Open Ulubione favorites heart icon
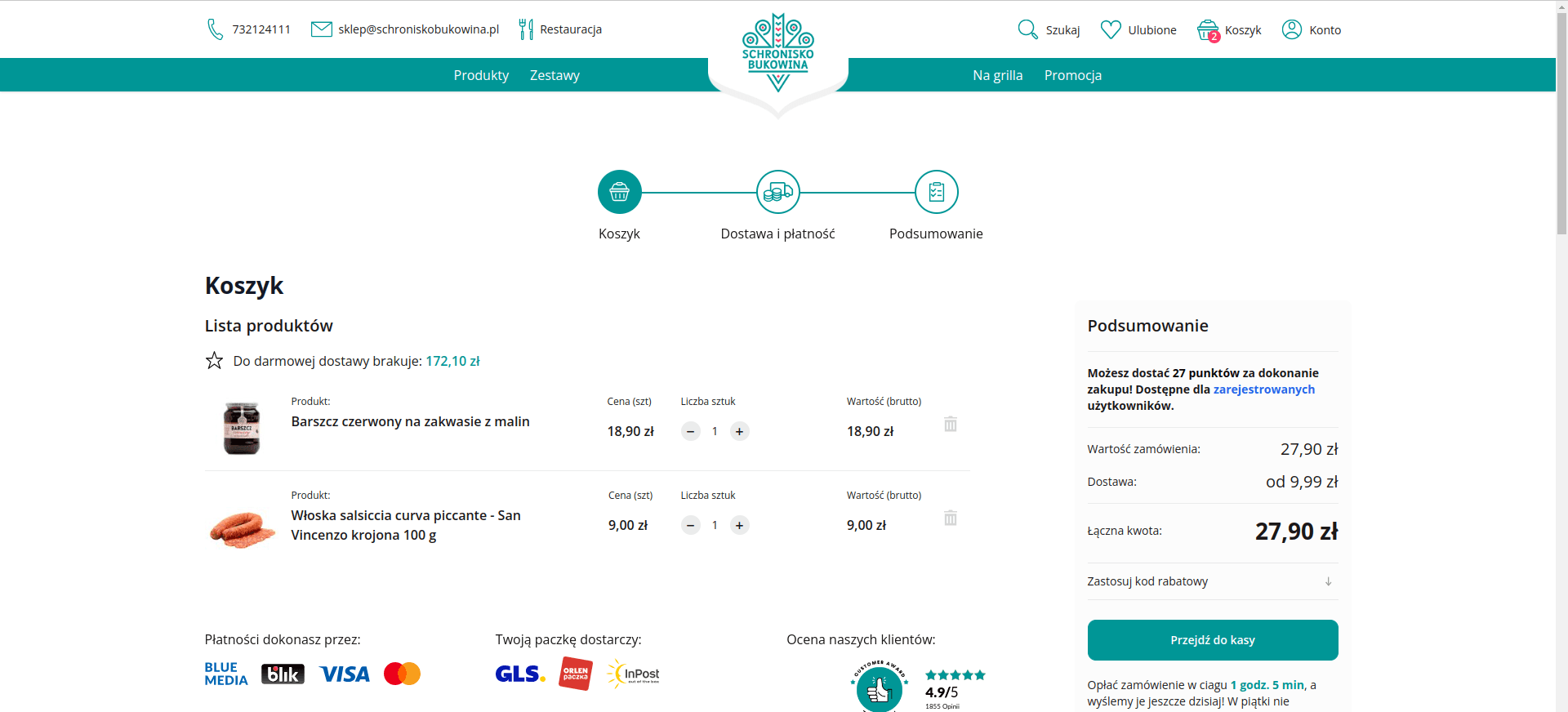Screen dimensions: 1568x712 tap(1111, 29)
